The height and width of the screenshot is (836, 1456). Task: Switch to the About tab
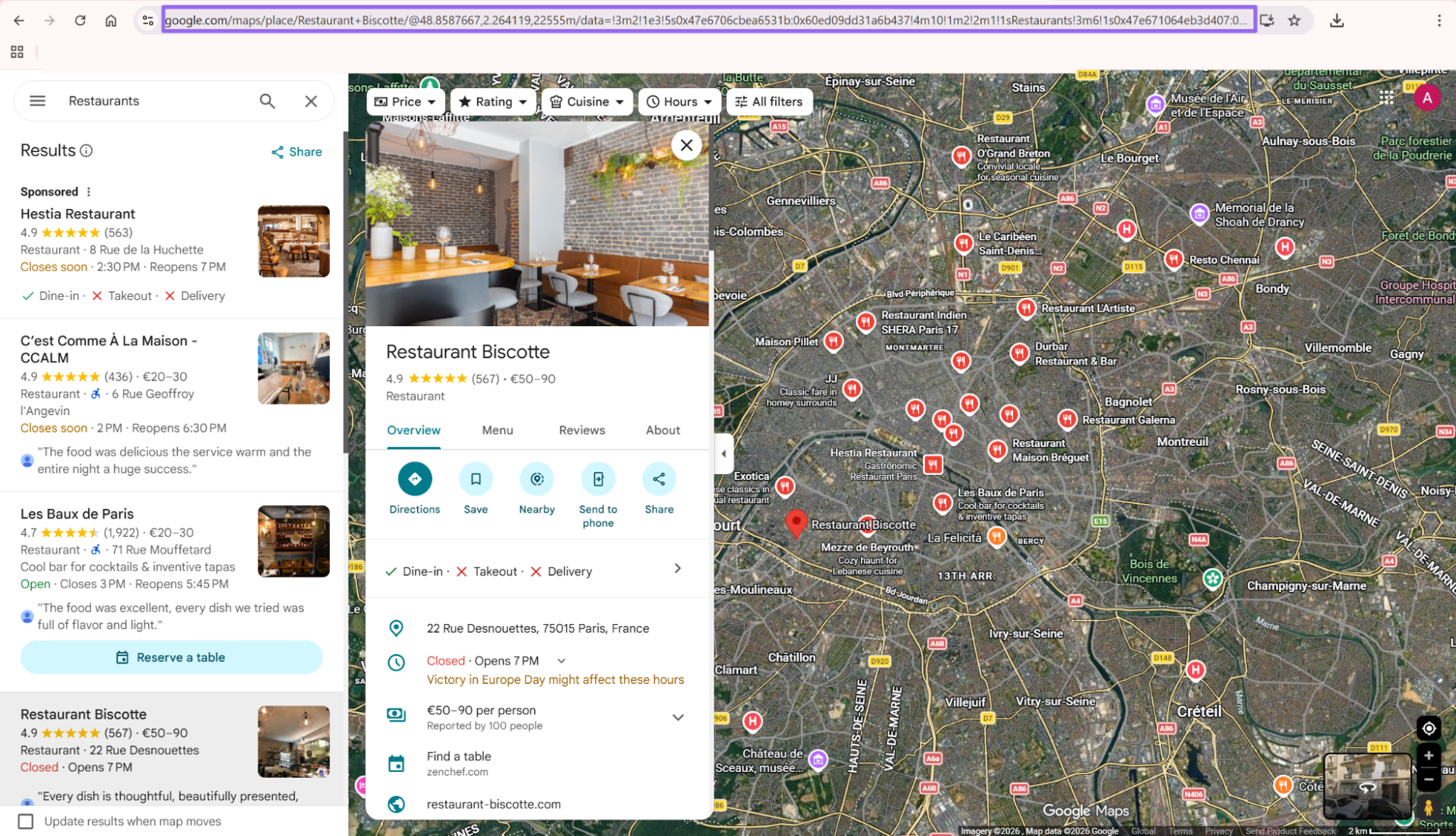point(663,430)
